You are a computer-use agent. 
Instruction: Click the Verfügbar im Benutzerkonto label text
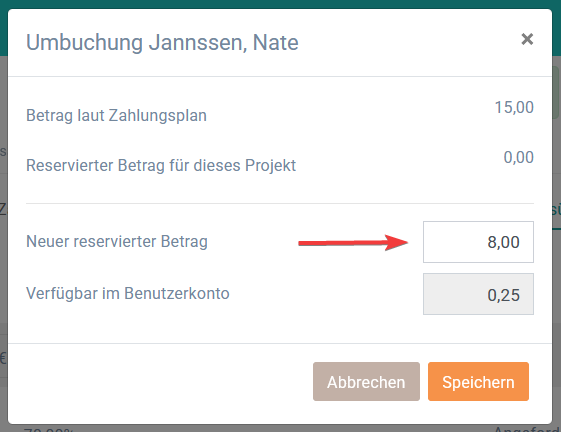coord(128,293)
